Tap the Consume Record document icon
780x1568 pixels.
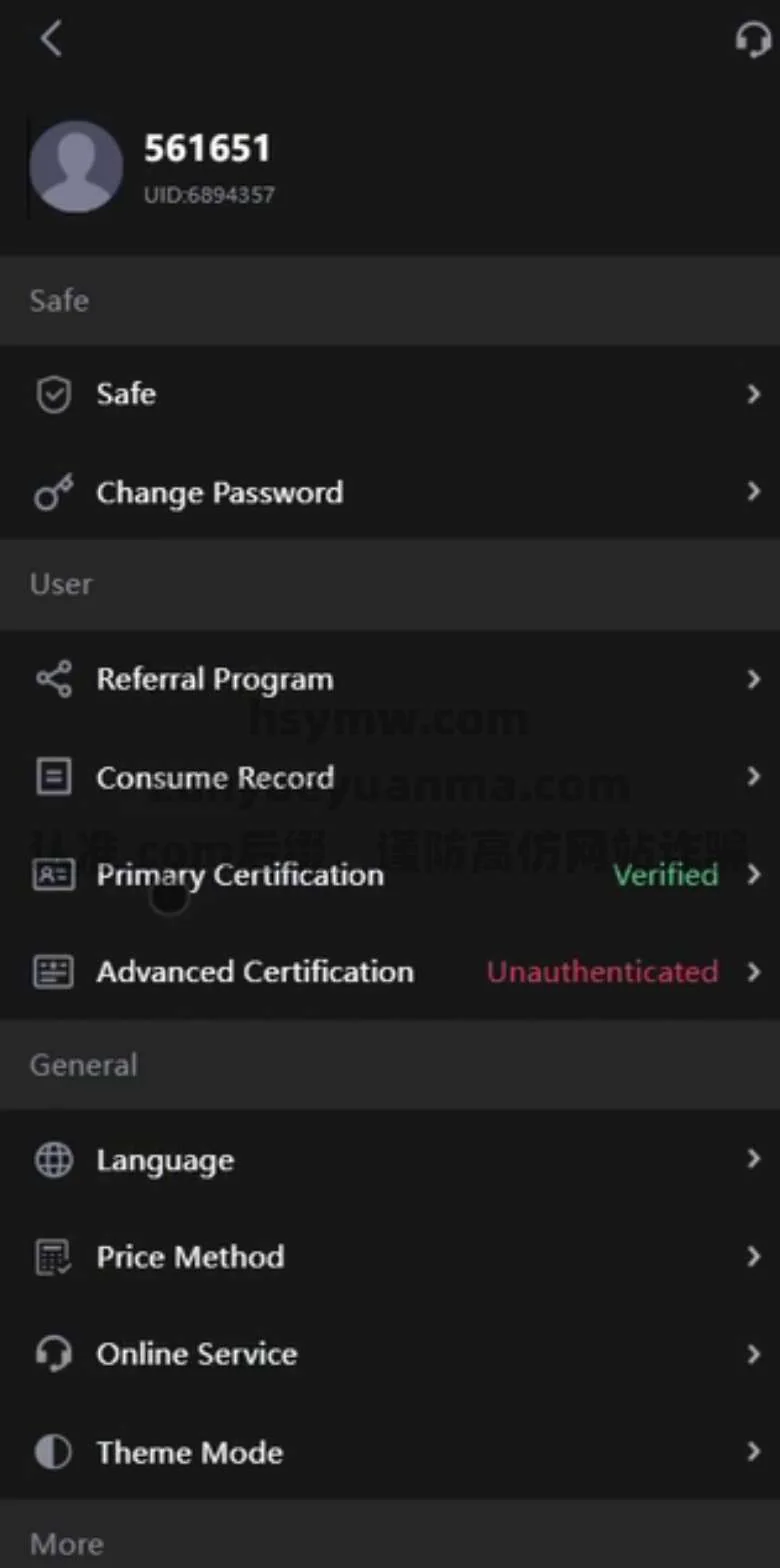[53, 777]
